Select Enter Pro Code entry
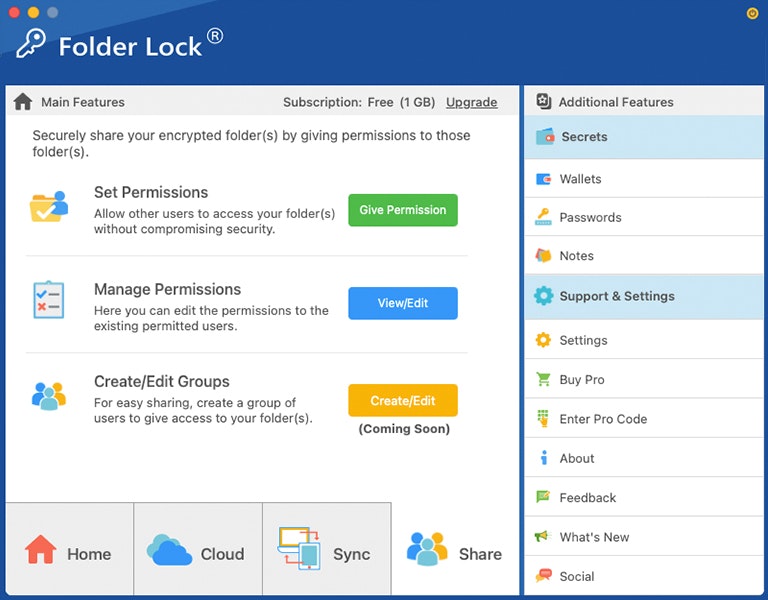The height and width of the screenshot is (600, 768). [x=644, y=418]
